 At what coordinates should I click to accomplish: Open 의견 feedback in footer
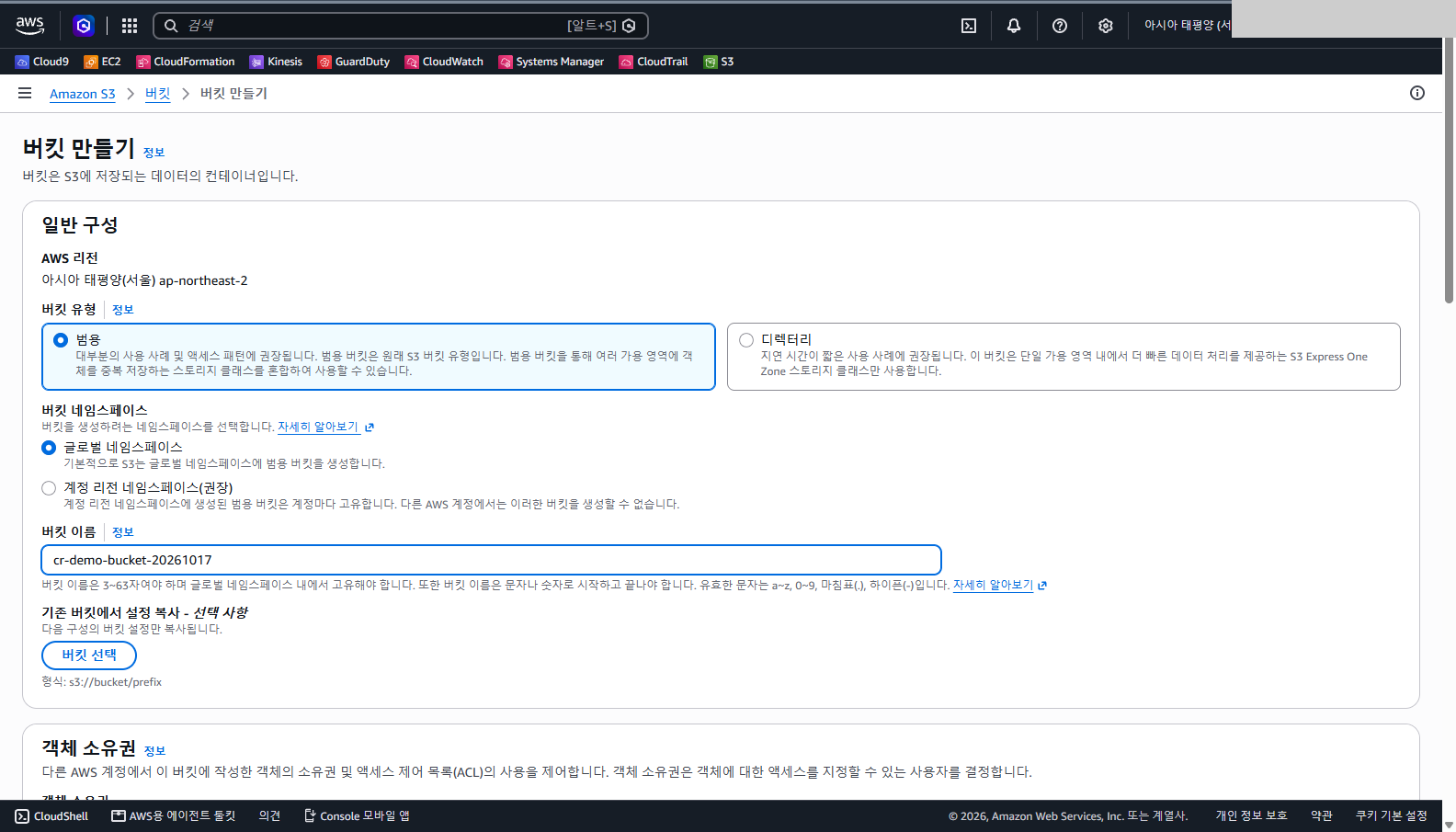[x=269, y=816]
